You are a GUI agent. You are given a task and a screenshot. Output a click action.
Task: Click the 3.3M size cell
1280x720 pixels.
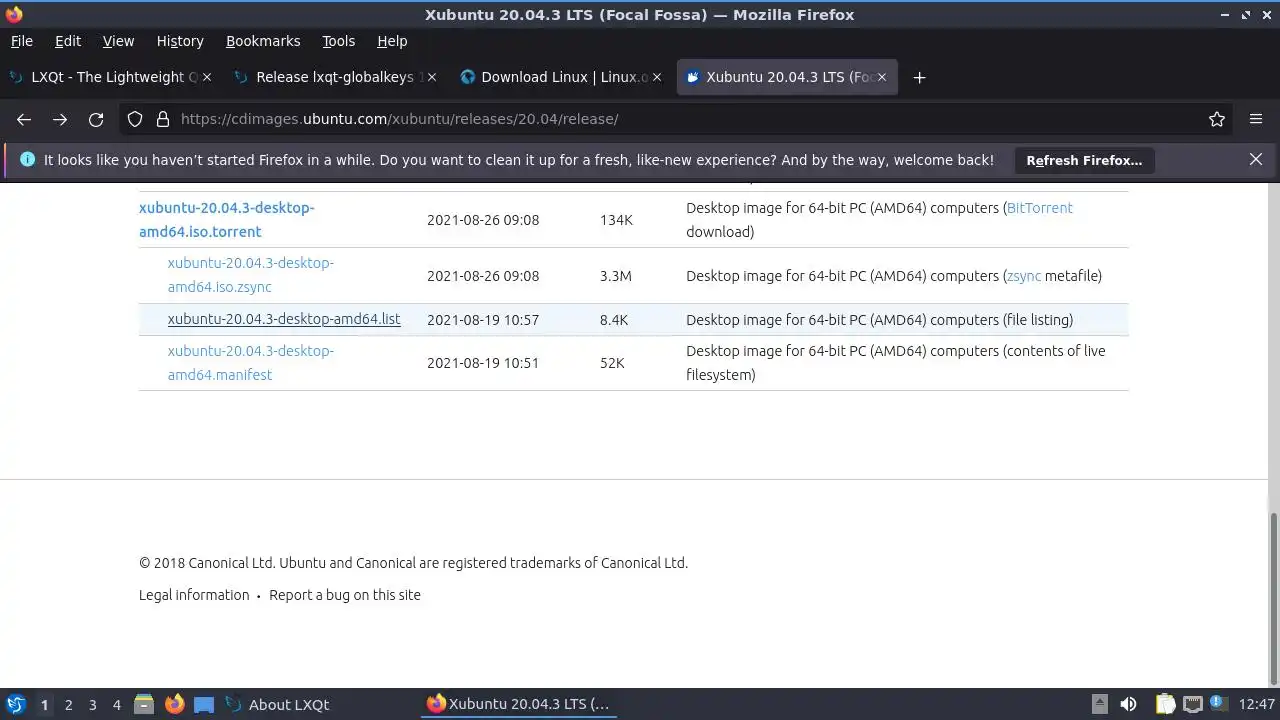point(616,276)
